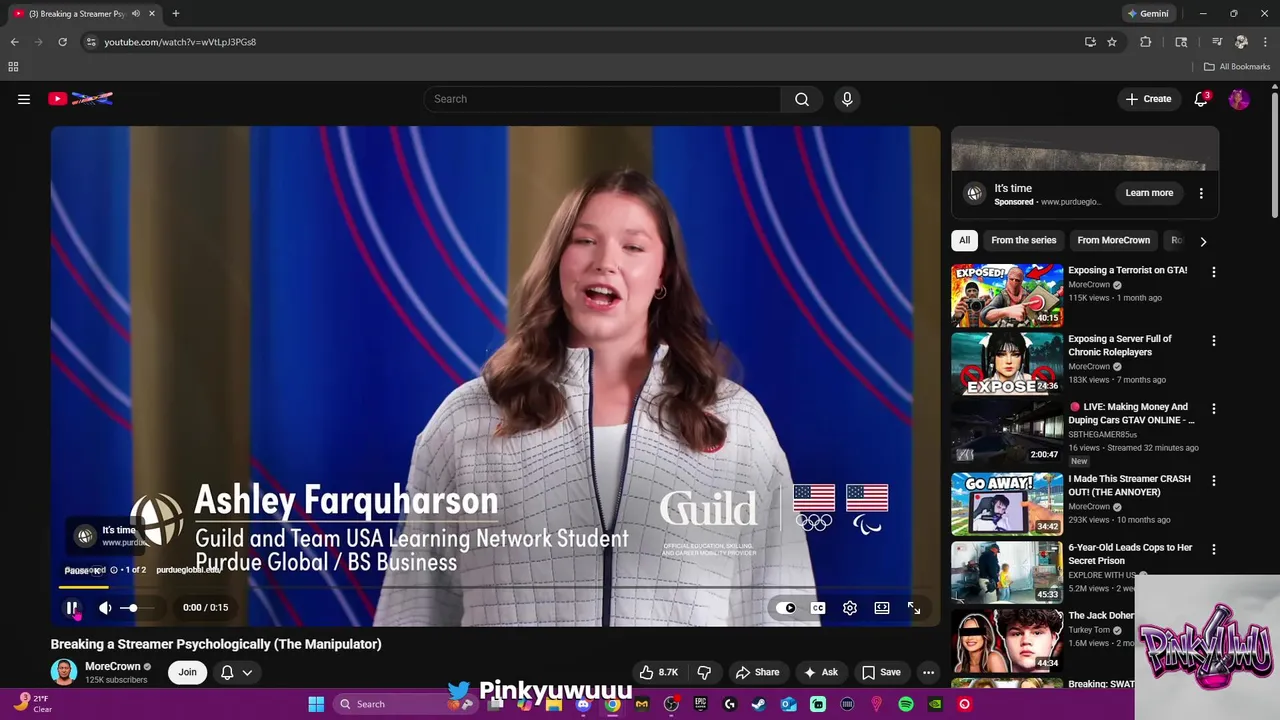The height and width of the screenshot is (720, 1280).
Task: Open Spotify from the taskbar
Action: tap(906, 704)
